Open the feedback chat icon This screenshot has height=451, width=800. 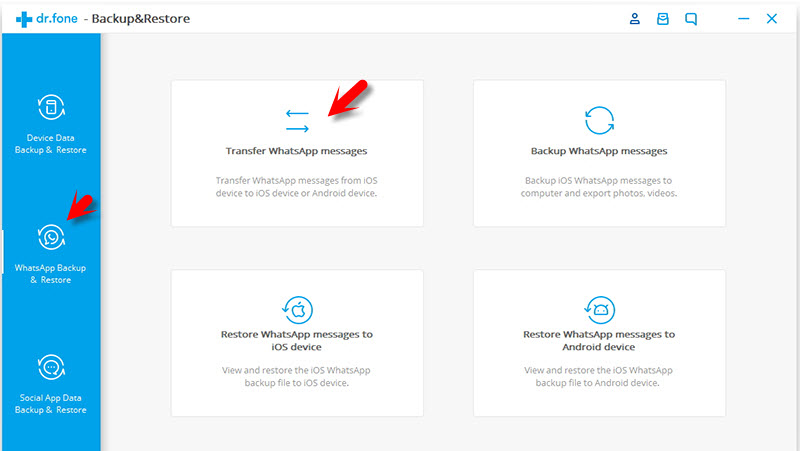691,19
